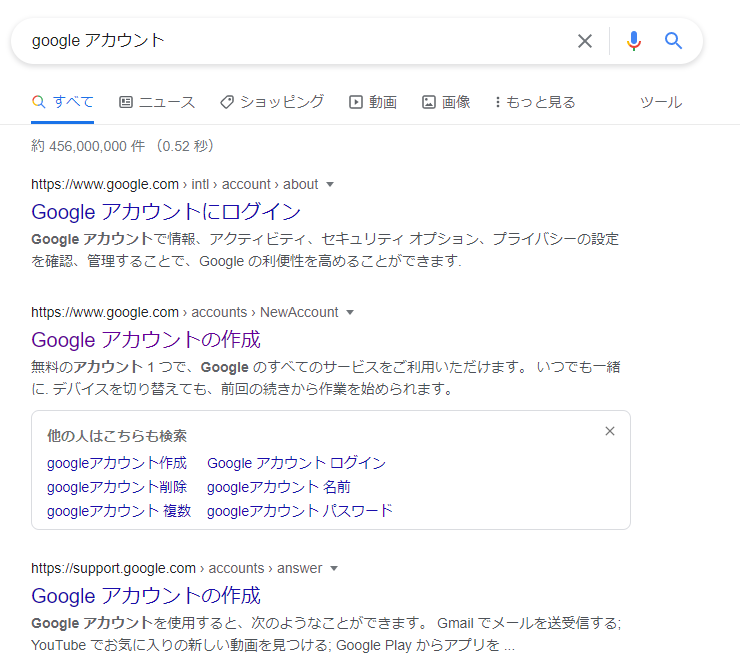The height and width of the screenshot is (666, 740).
Task: Click the 他の人はこちらも検索 heading
Action: (117, 436)
